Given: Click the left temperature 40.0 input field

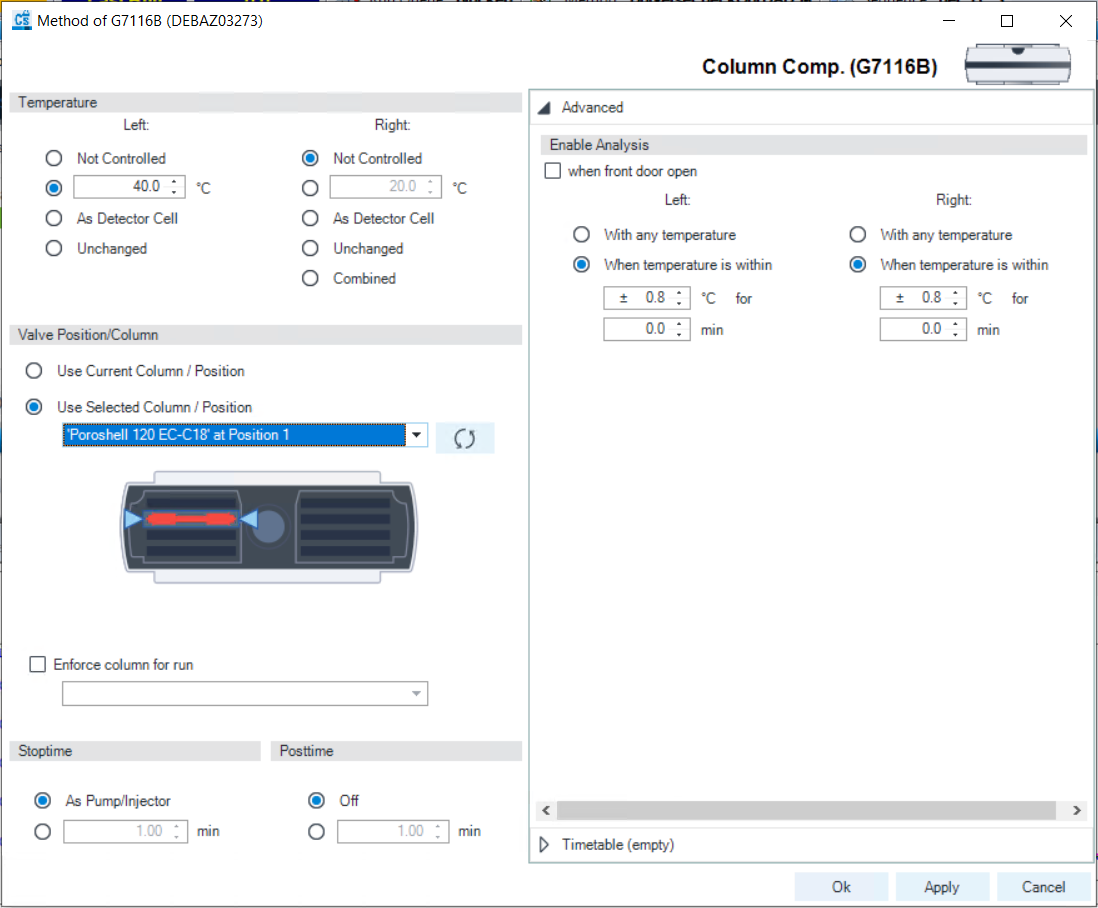Looking at the screenshot, I should [120, 187].
